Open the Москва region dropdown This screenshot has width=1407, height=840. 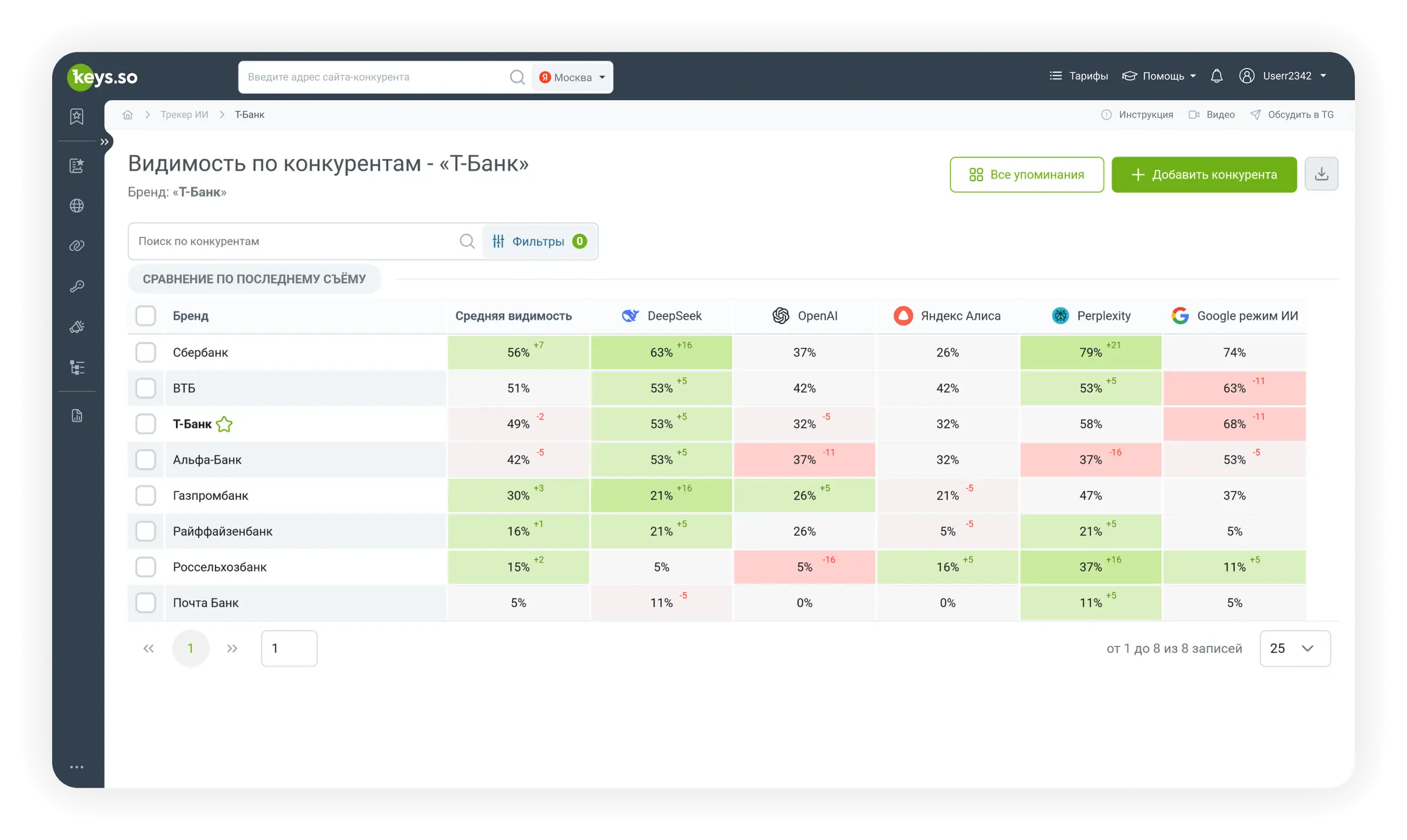[572, 77]
